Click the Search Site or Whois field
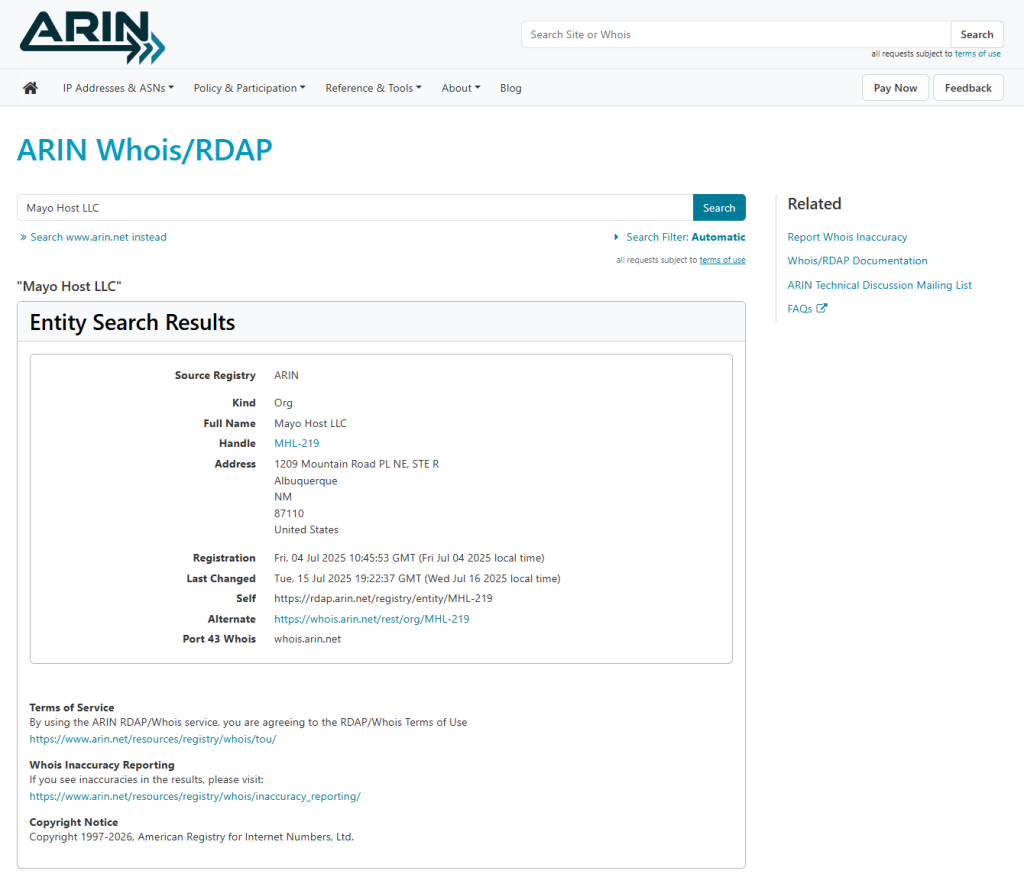The image size is (1024, 887). point(735,34)
